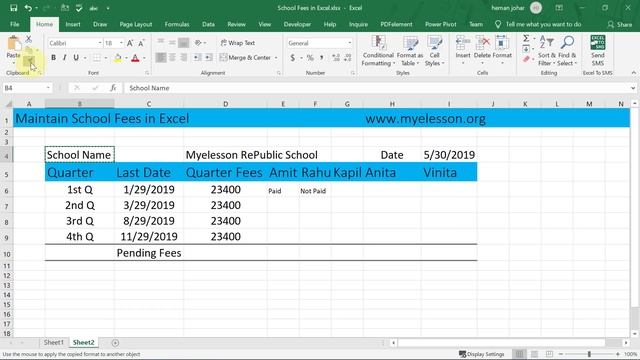Click the AutoSum sigma icon
This screenshot has width=640, height=360.
tap(526, 38)
